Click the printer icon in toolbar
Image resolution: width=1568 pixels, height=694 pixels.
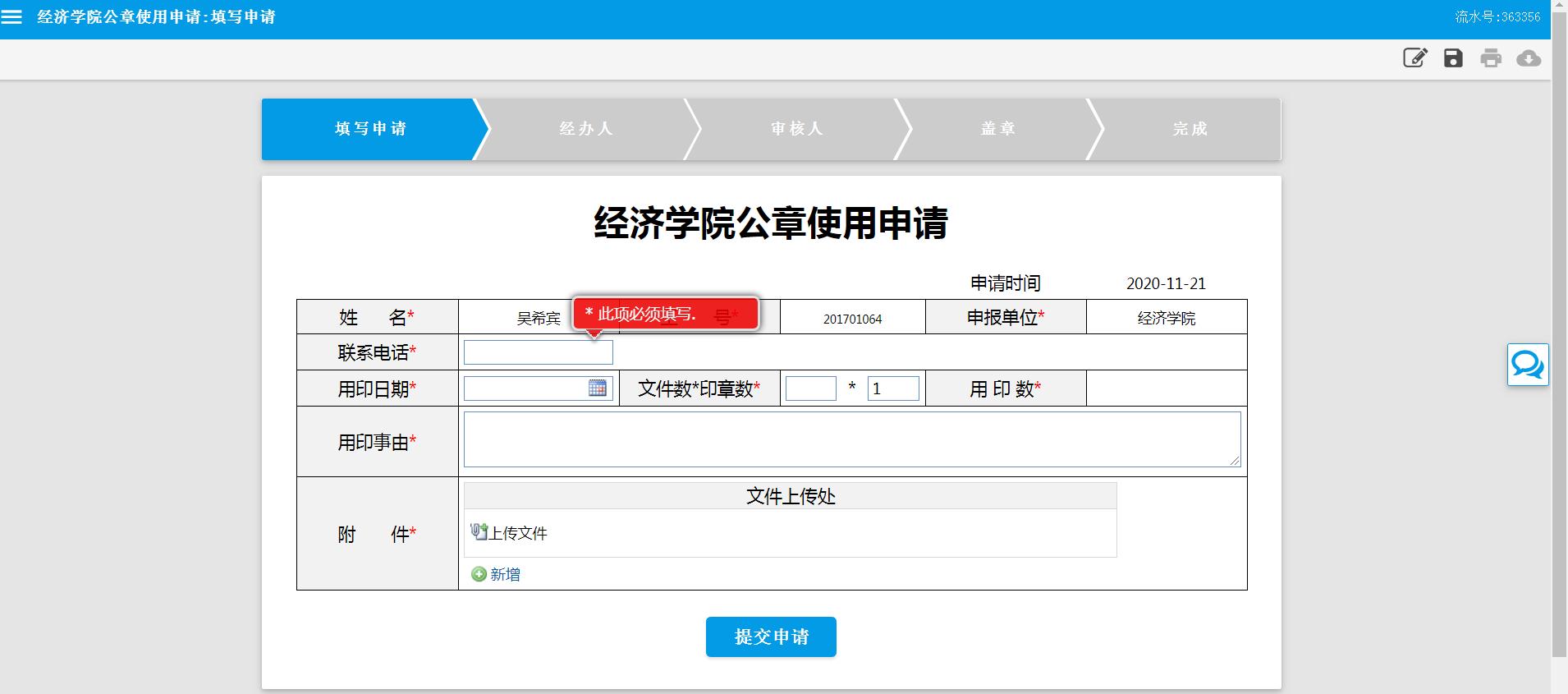(1491, 58)
